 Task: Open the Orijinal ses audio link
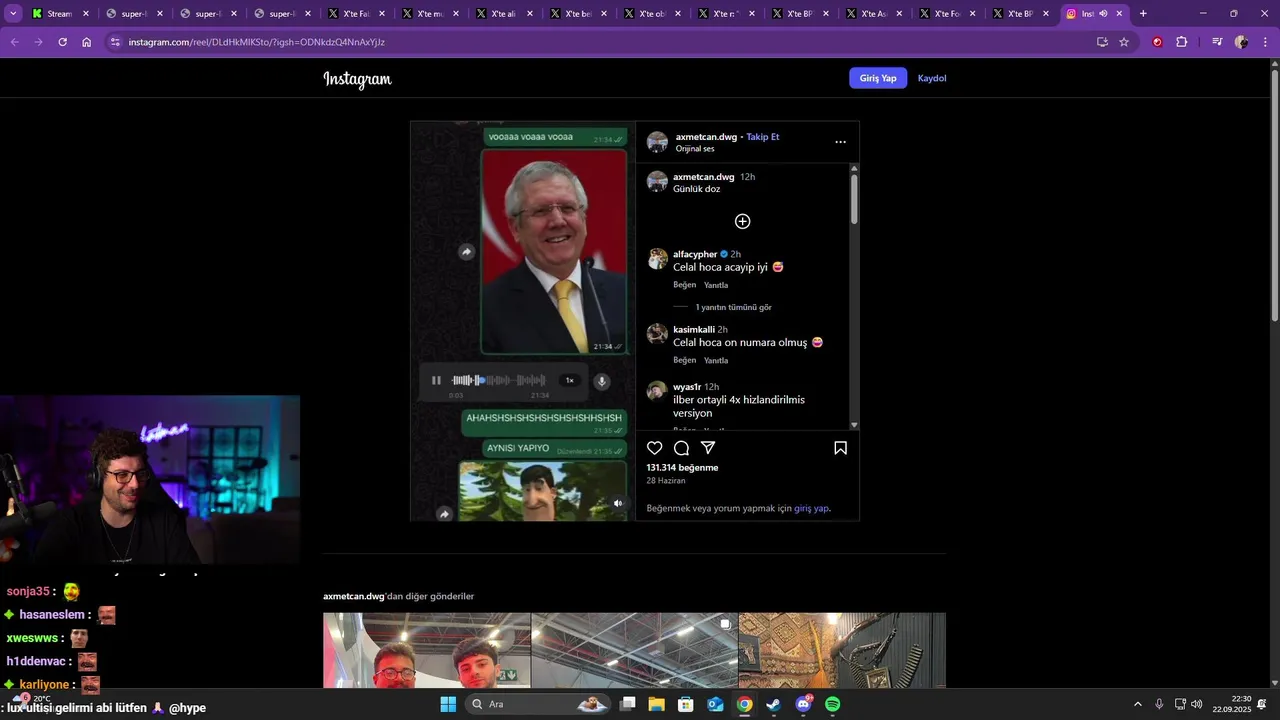click(695, 149)
